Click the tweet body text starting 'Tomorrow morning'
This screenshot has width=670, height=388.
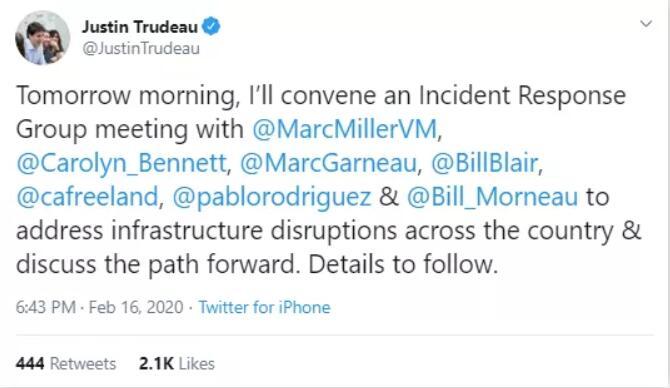pos(328,179)
